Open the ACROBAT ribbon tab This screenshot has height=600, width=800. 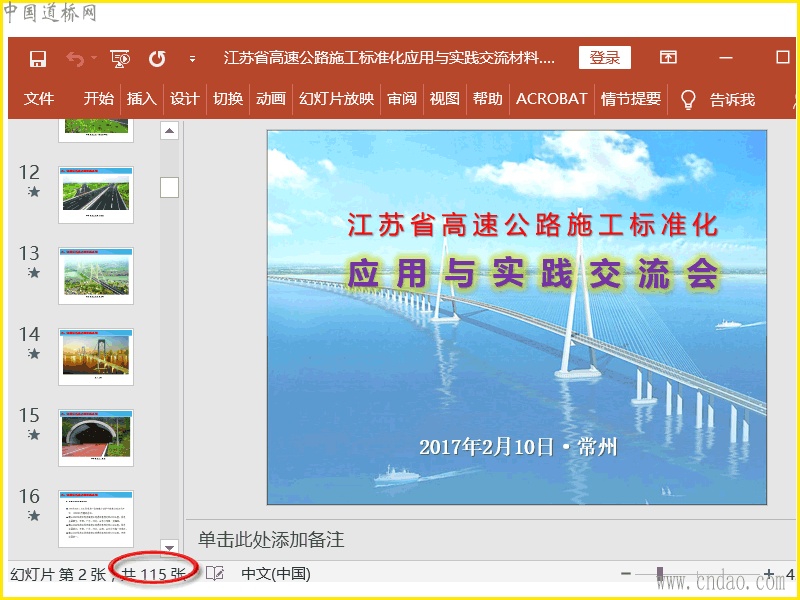[552, 98]
